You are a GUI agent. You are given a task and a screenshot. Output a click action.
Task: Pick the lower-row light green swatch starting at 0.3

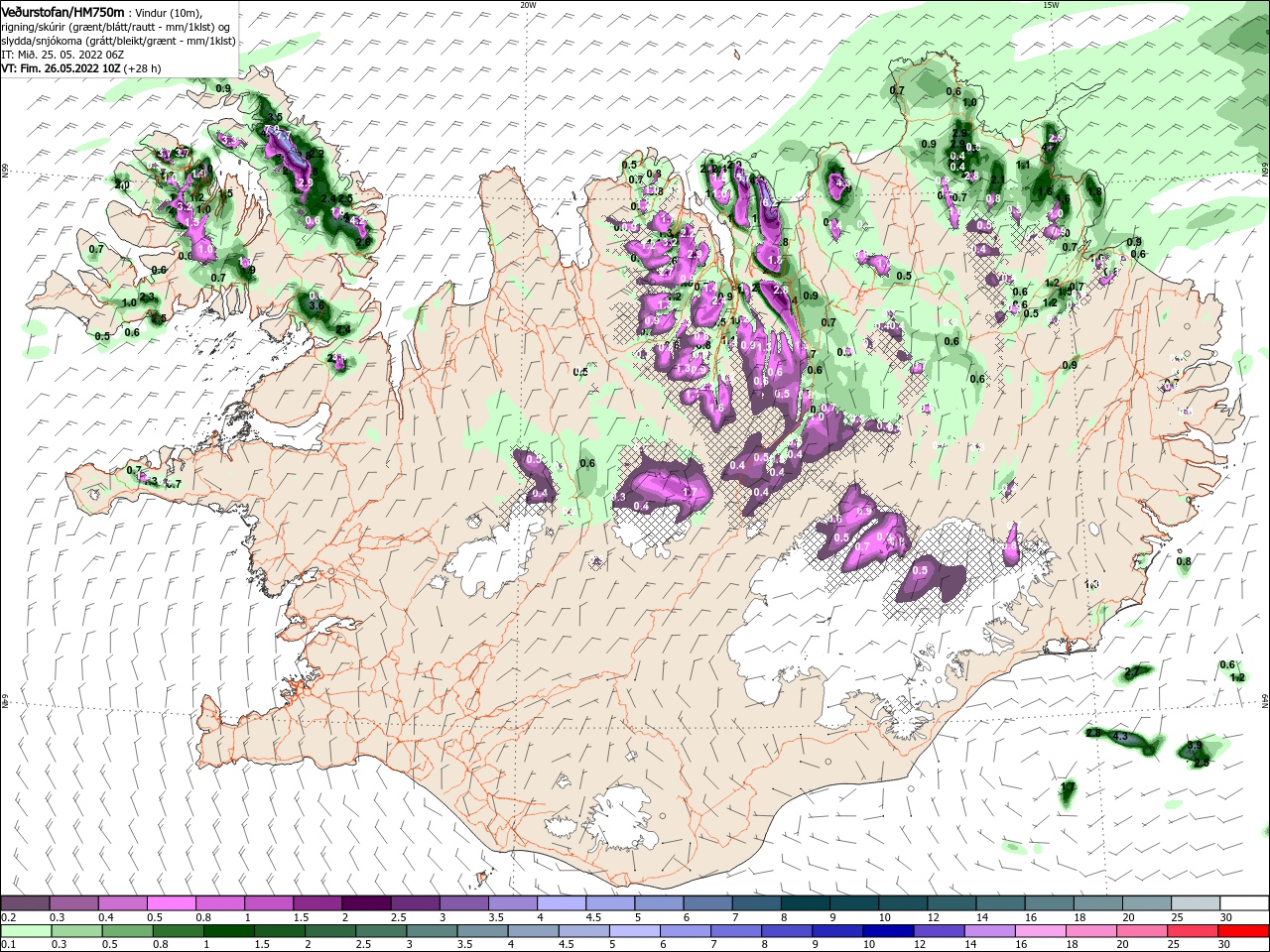tap(75, 931)
